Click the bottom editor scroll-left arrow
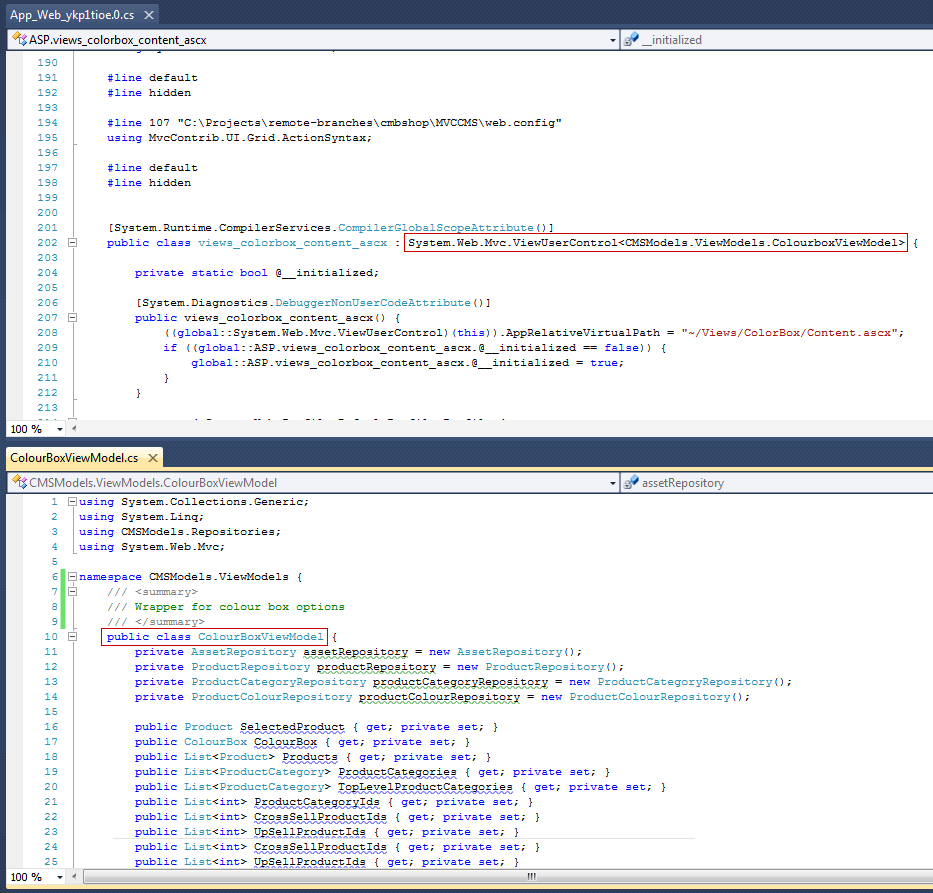 coord(74,876)
